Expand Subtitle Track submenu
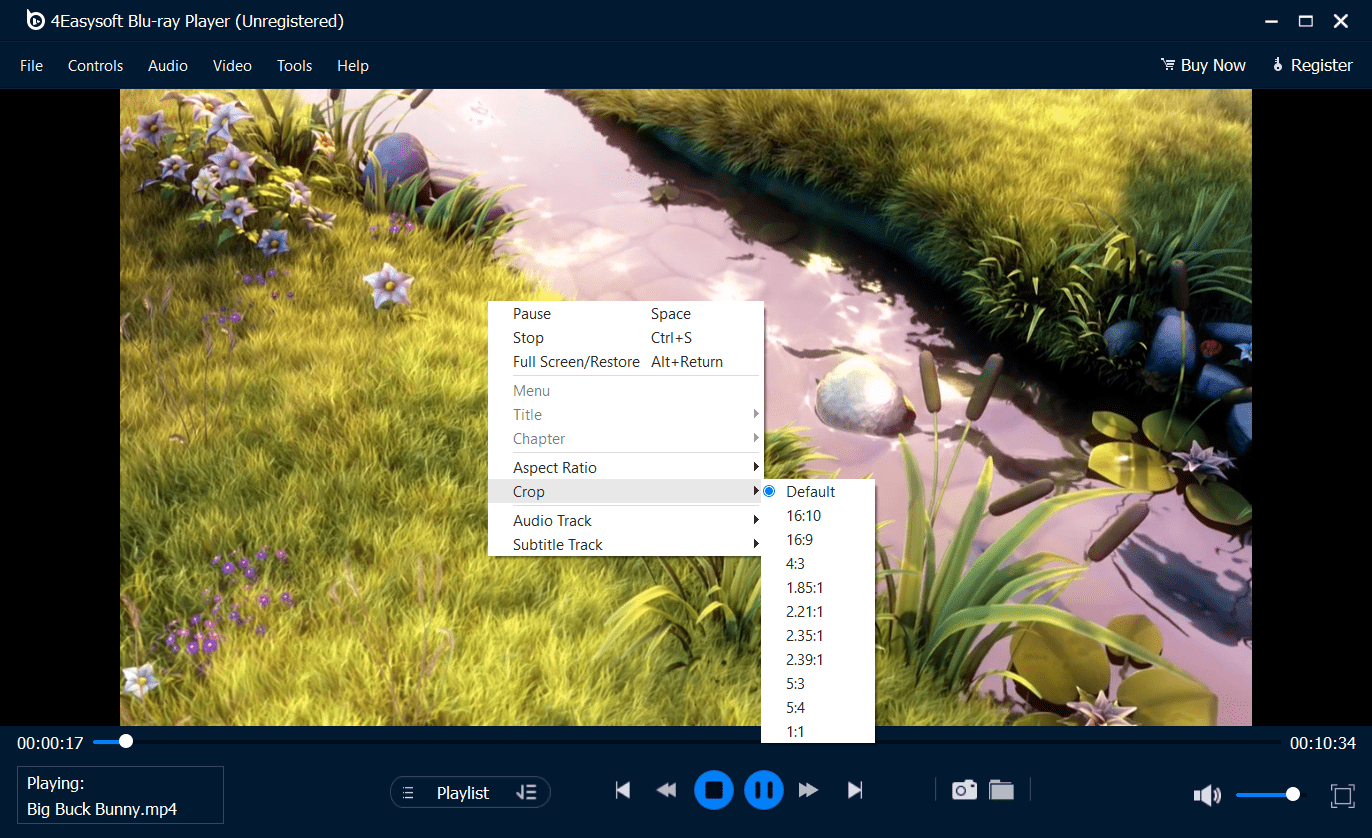The width and height of the screenshot is (1372, 838). tap(625, 544)
